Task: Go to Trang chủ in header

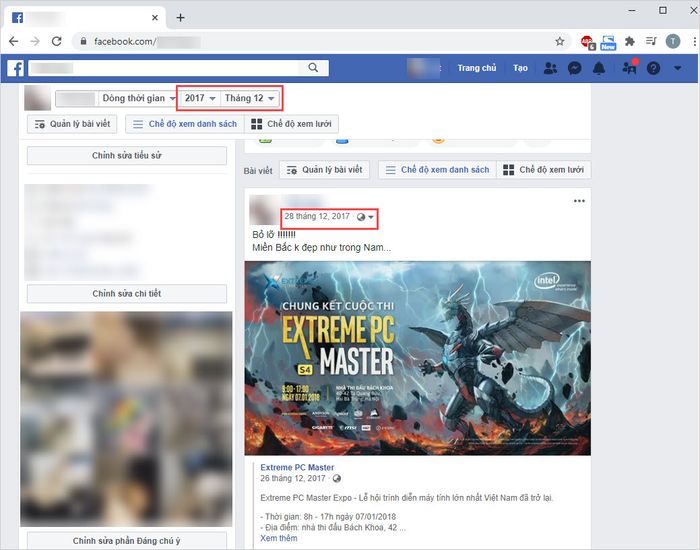Action: (x=477, y=68)
